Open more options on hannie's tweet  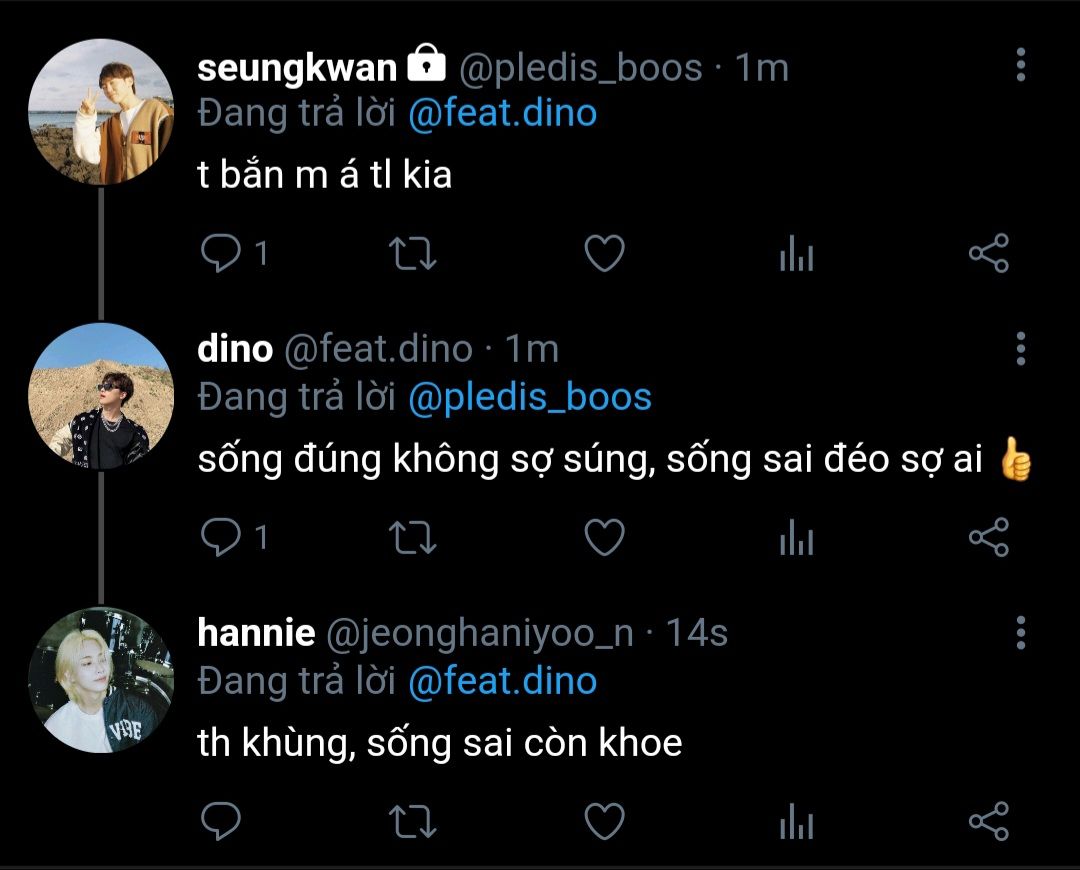pyautogui.click(x=1021, y=632)
